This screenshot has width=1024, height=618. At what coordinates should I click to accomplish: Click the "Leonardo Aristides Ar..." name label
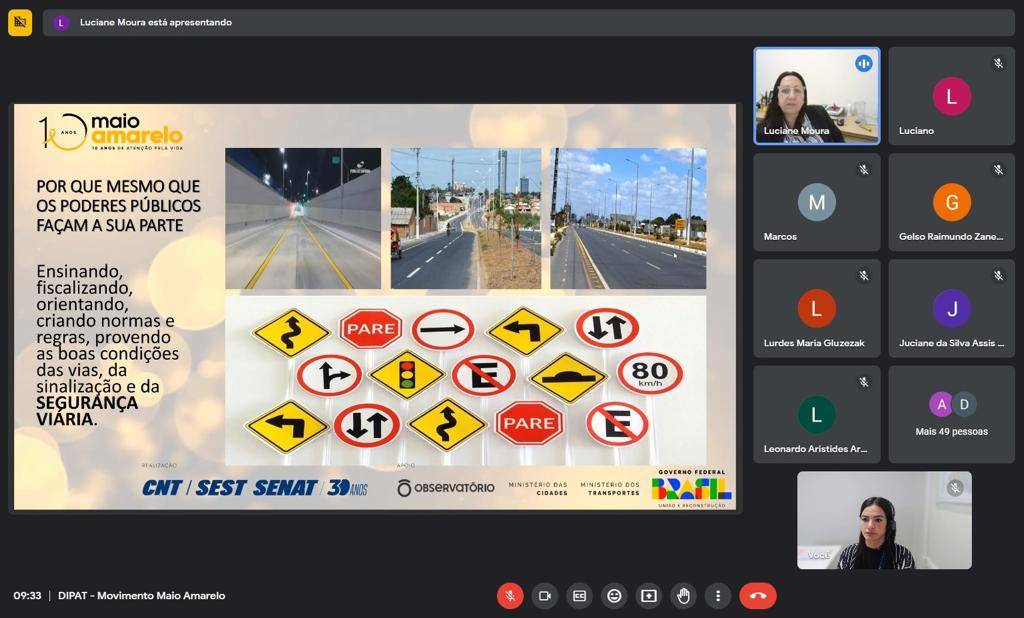(816, 449)
